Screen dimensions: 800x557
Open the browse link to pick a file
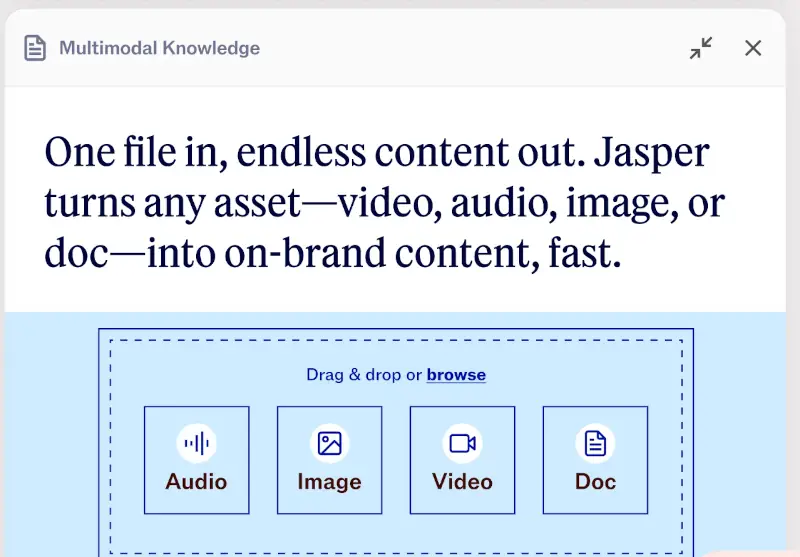pos(456,375)
